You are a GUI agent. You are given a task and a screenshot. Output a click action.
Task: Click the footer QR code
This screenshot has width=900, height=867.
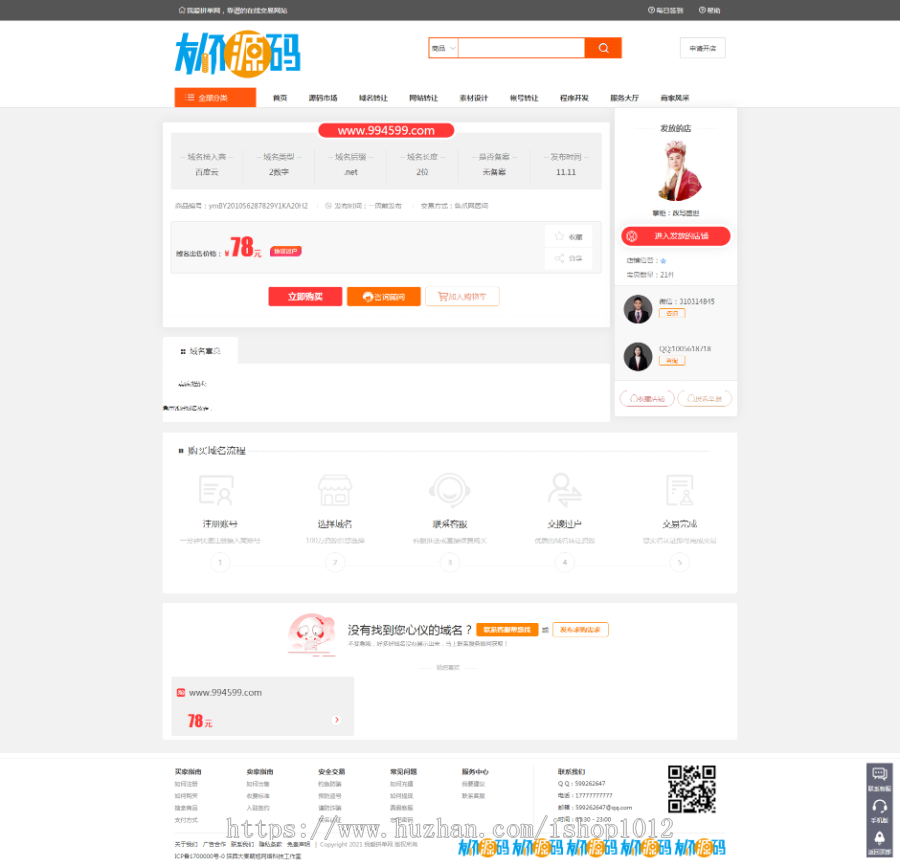(692, 789)
